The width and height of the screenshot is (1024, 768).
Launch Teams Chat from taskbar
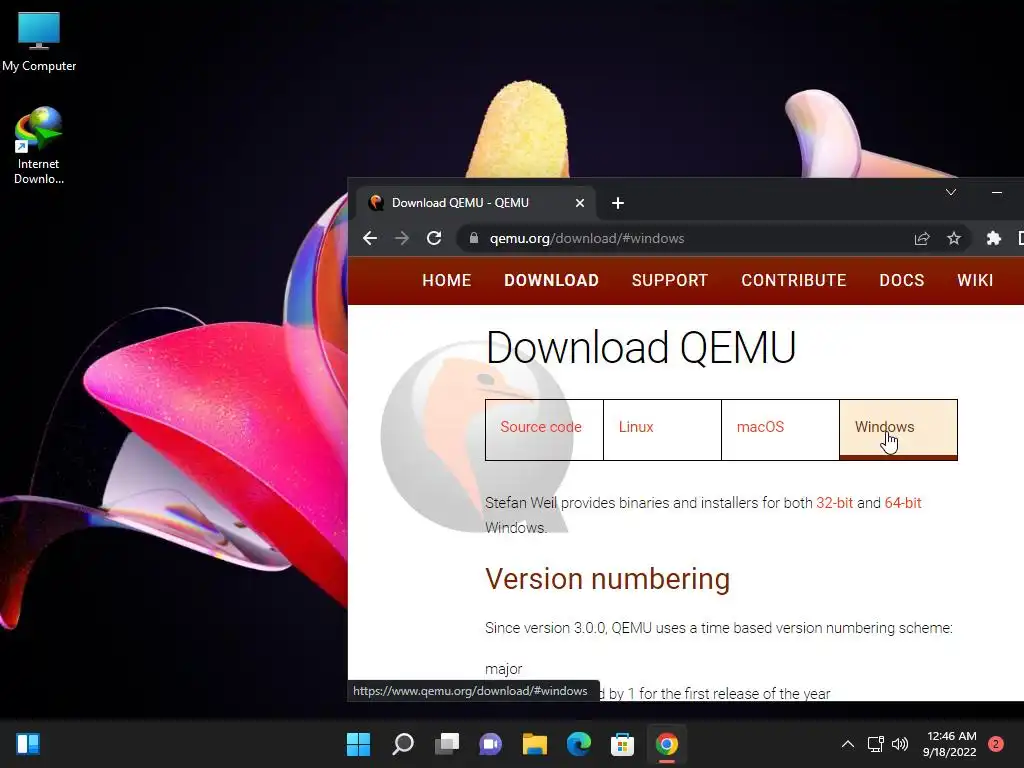coord(490,744)
